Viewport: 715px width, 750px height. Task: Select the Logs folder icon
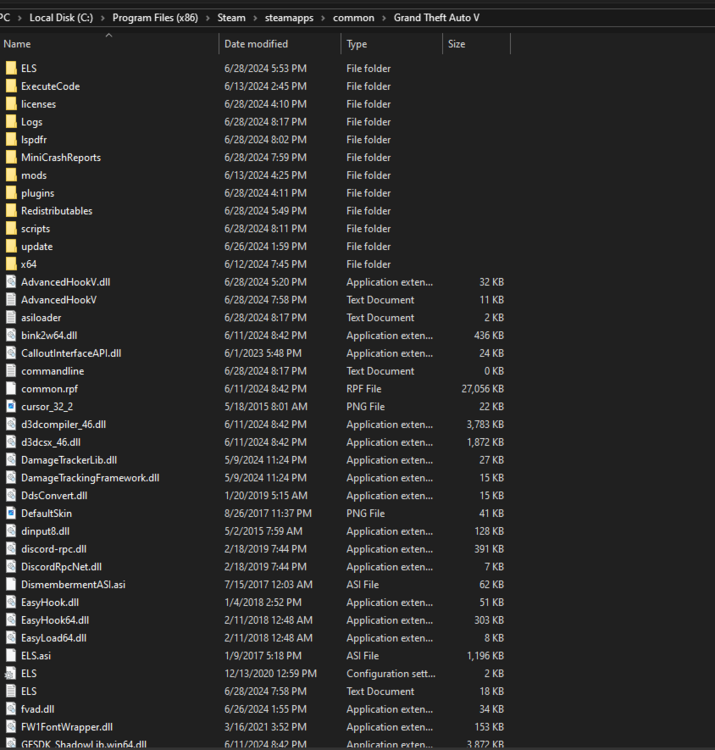pyautogui.click(x=11, y=122)
